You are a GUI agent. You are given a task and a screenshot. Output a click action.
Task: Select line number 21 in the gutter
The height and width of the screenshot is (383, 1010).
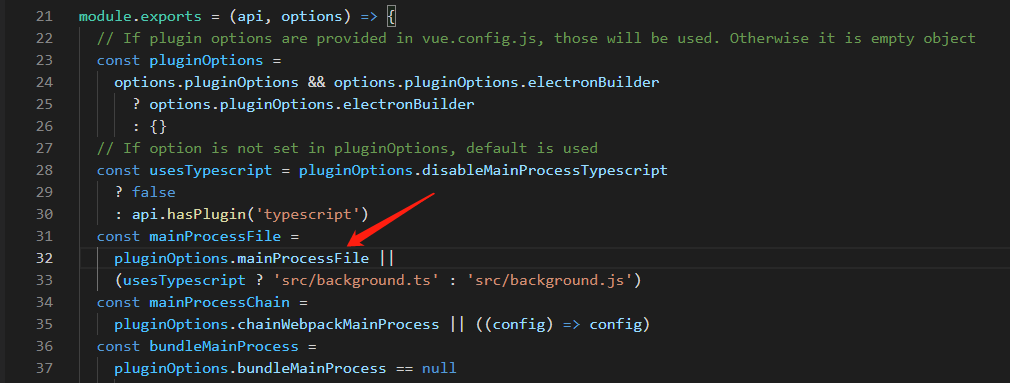tap(44, 16)
